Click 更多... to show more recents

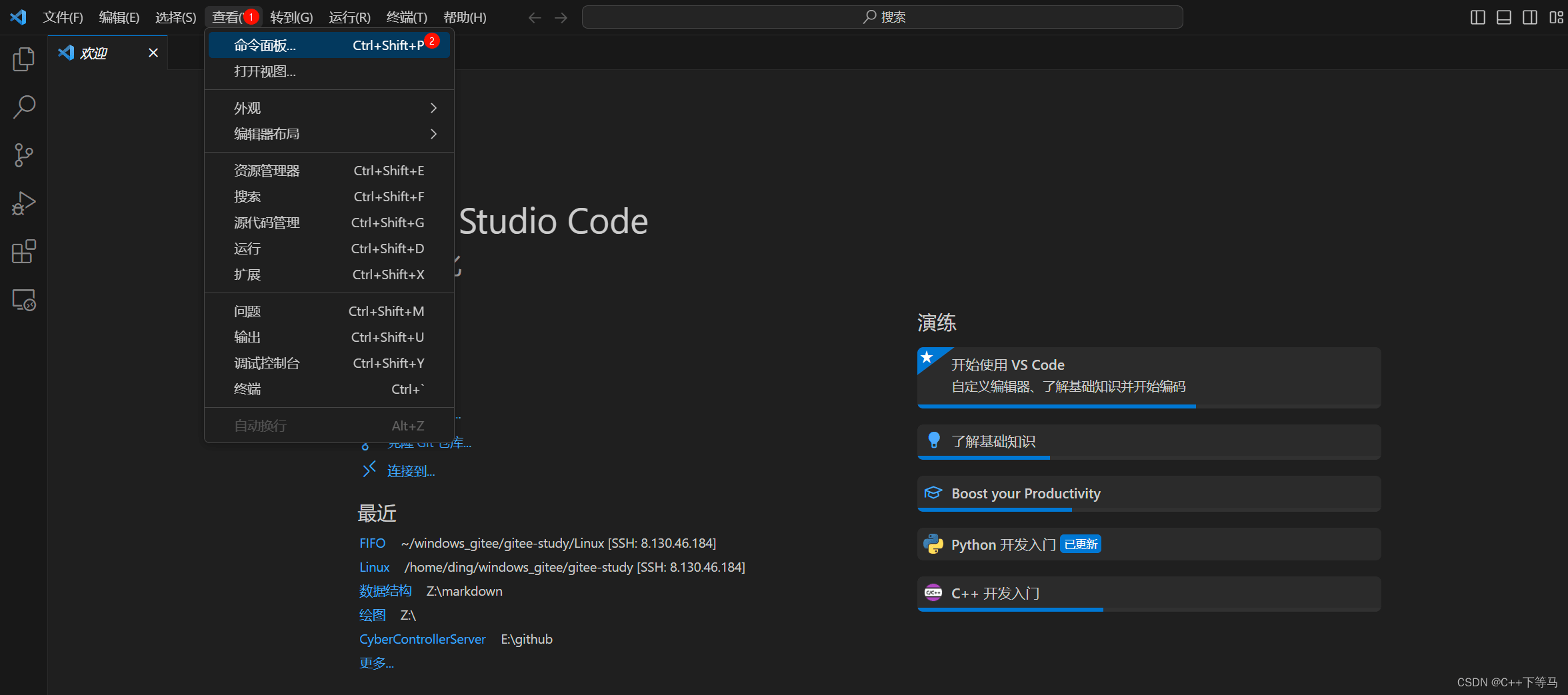point(377,663)
